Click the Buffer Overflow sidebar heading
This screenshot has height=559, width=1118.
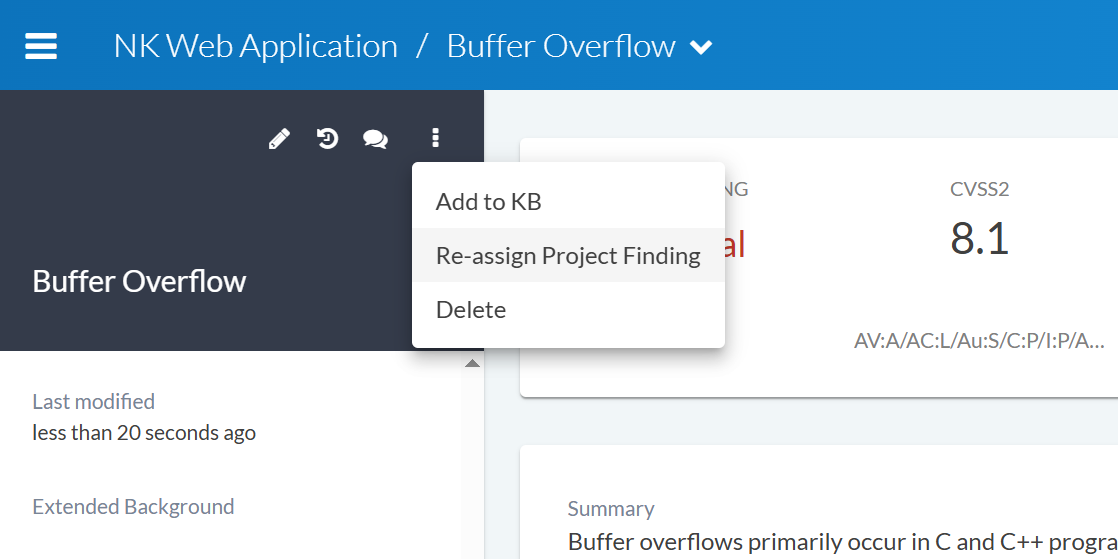[139, 281]
